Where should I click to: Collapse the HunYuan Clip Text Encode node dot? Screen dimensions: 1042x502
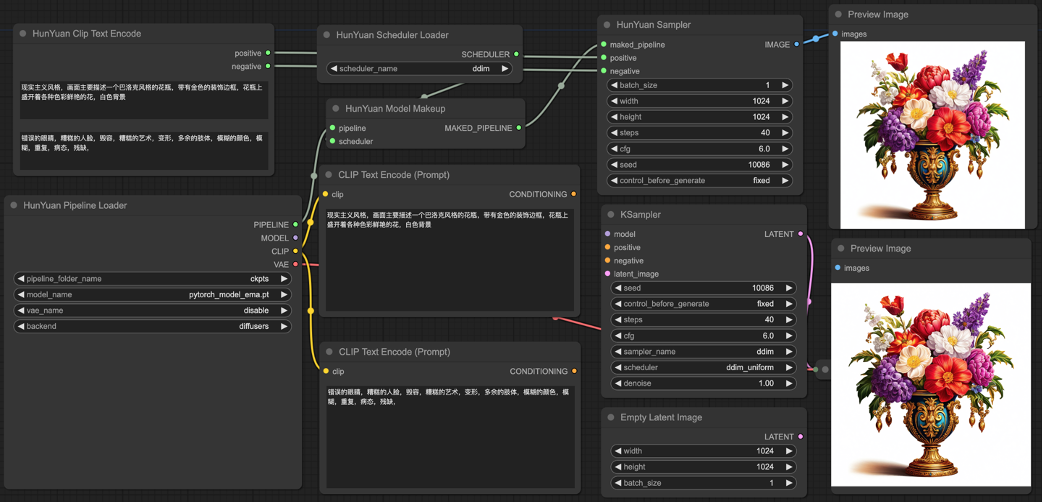(x=21, y=34)
